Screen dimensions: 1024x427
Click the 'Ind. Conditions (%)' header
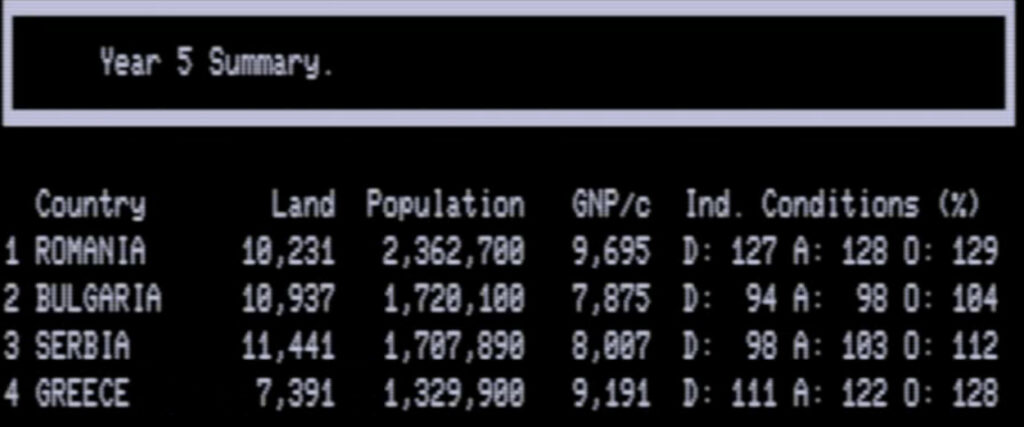(x=833, y=204)
